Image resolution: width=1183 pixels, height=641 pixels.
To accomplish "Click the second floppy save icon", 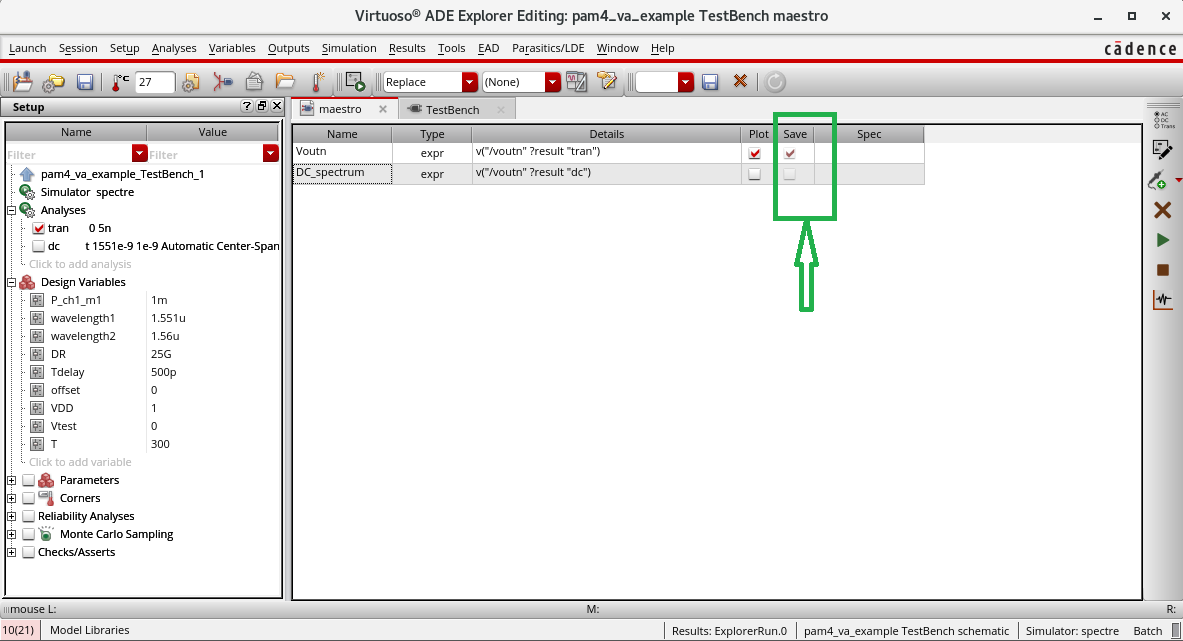I will [x=710, y=82].
